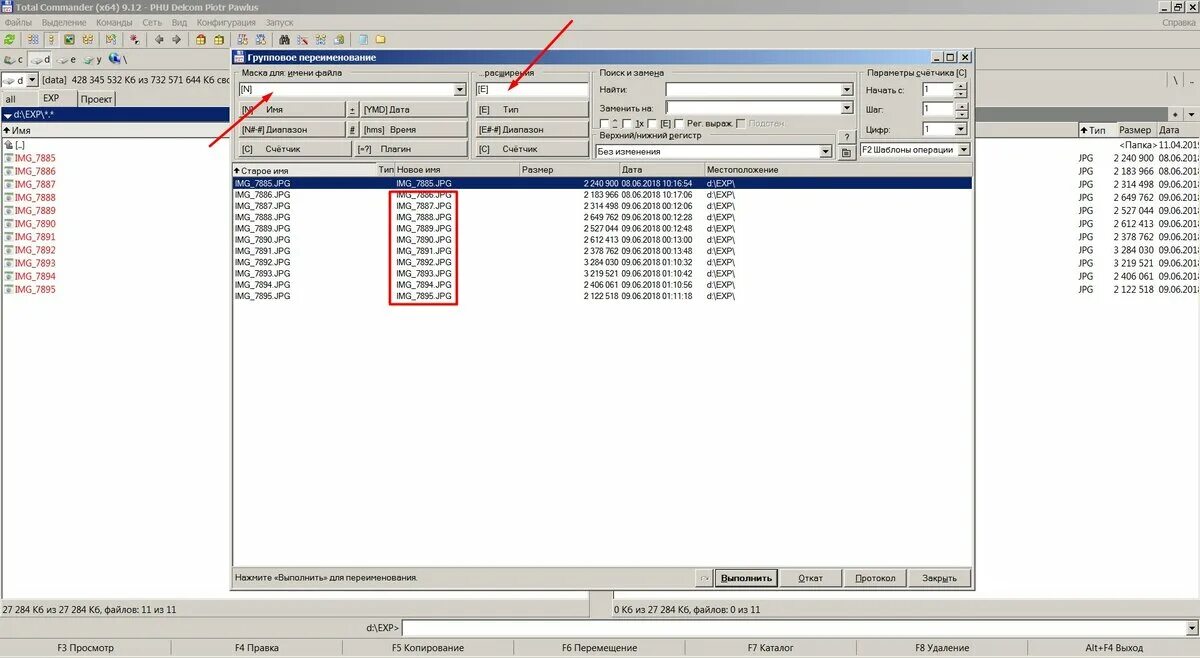1200x658 pixels.
Task: Open the command line history dropdown
Action: click(1191, 628)
